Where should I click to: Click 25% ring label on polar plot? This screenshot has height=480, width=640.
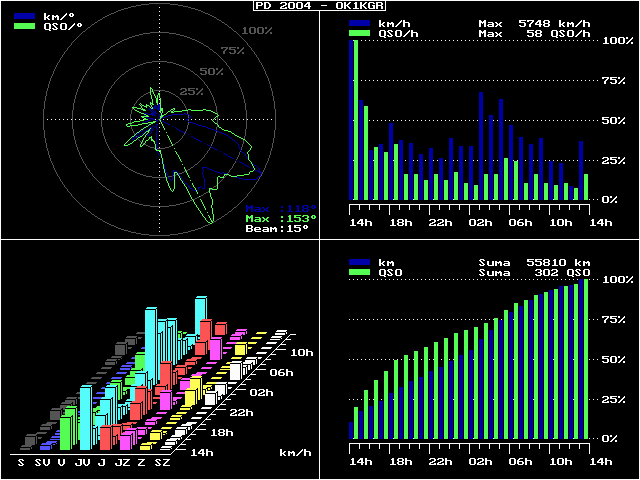tap(191, 91)
